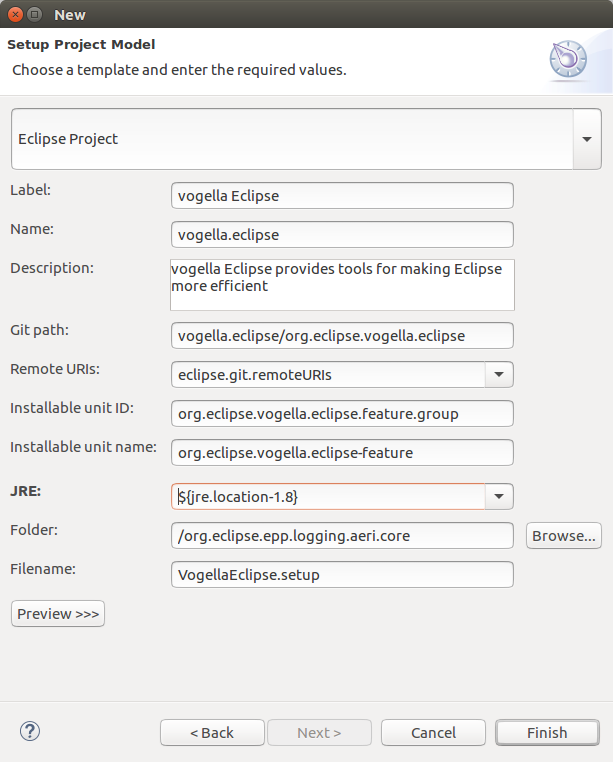Screen dimensions: 613x762
Task: Open the help question mark icon
Action: pos(30,731)
